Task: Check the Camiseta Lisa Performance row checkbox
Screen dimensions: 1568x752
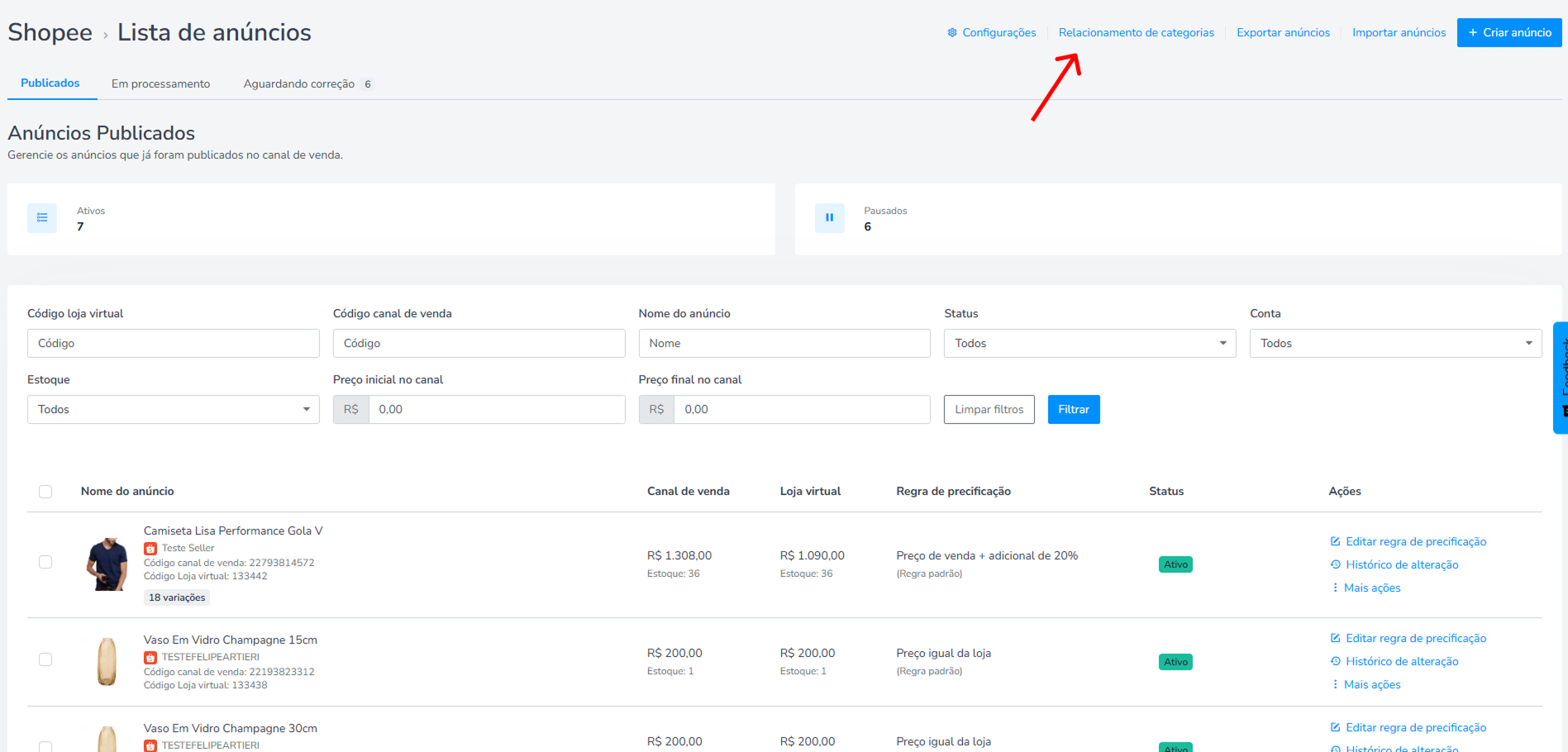Action: (45, 562)
